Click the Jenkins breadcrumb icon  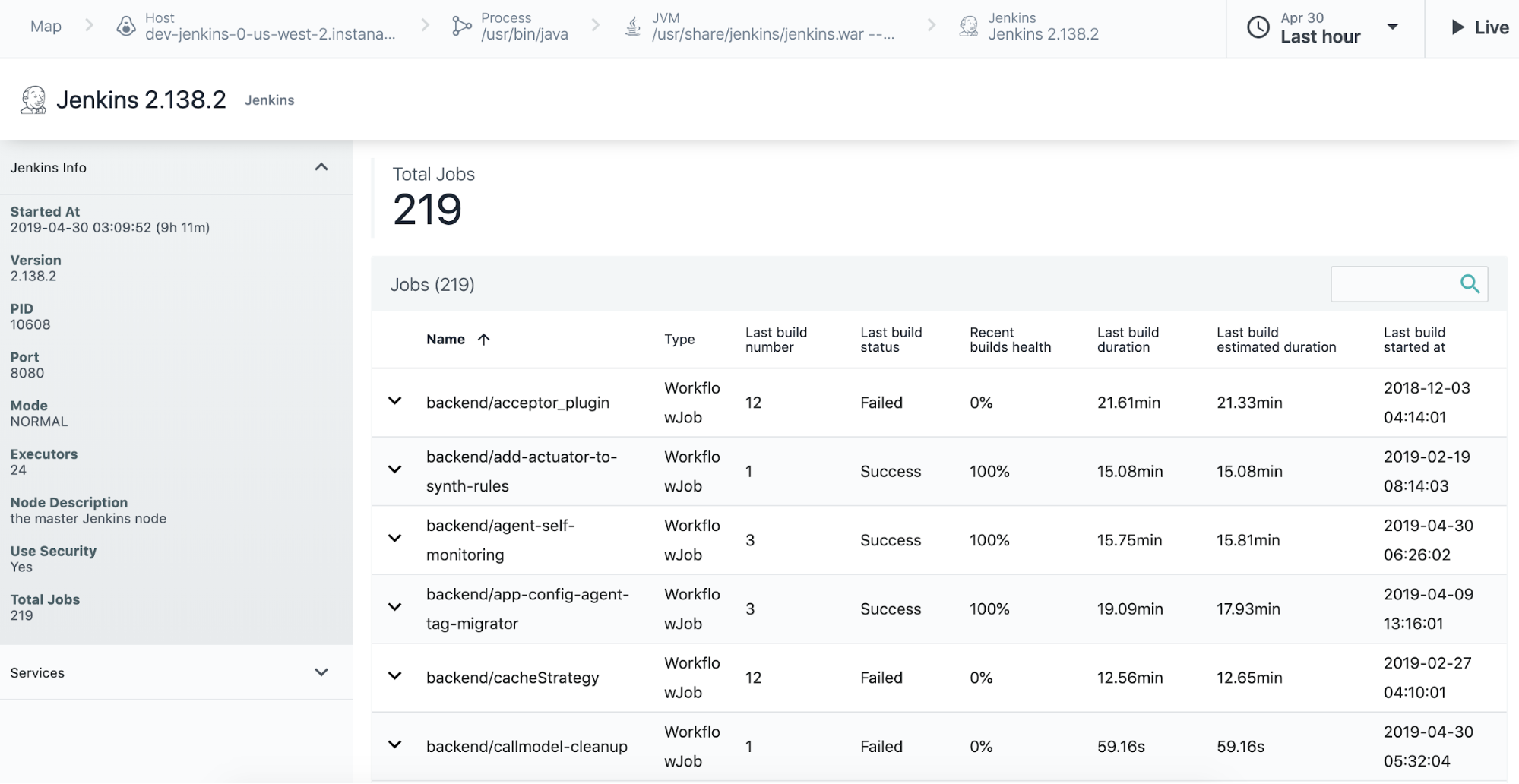(969, 27)
